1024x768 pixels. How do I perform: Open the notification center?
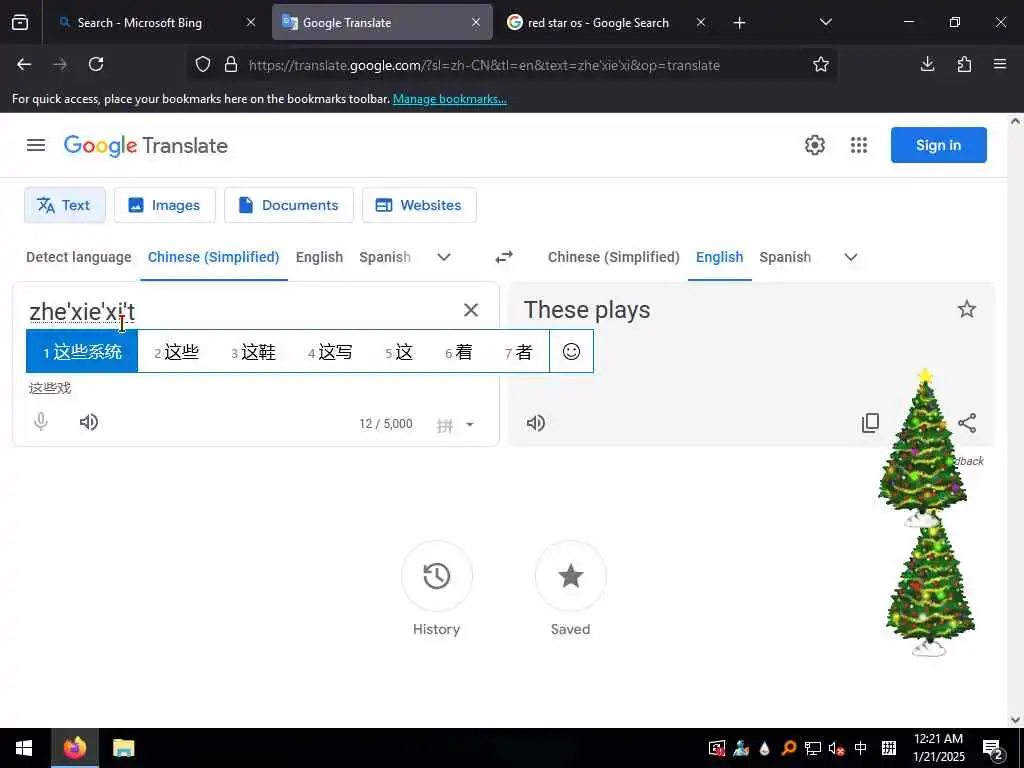[x=993, y=749]
